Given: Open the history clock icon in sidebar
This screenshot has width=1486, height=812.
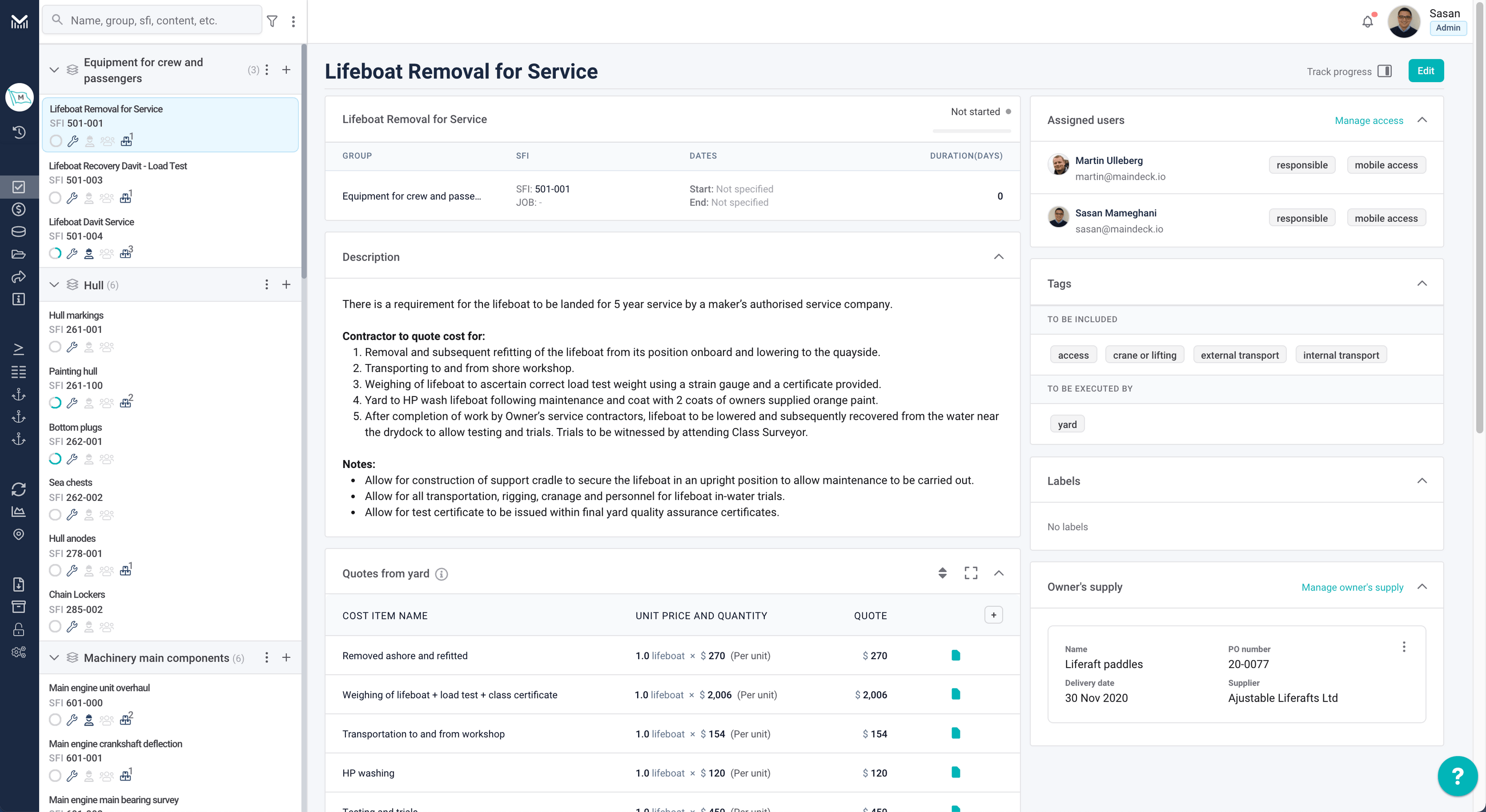Looking at the screenshot, I should pyautogui.click(x=19, y=132).
